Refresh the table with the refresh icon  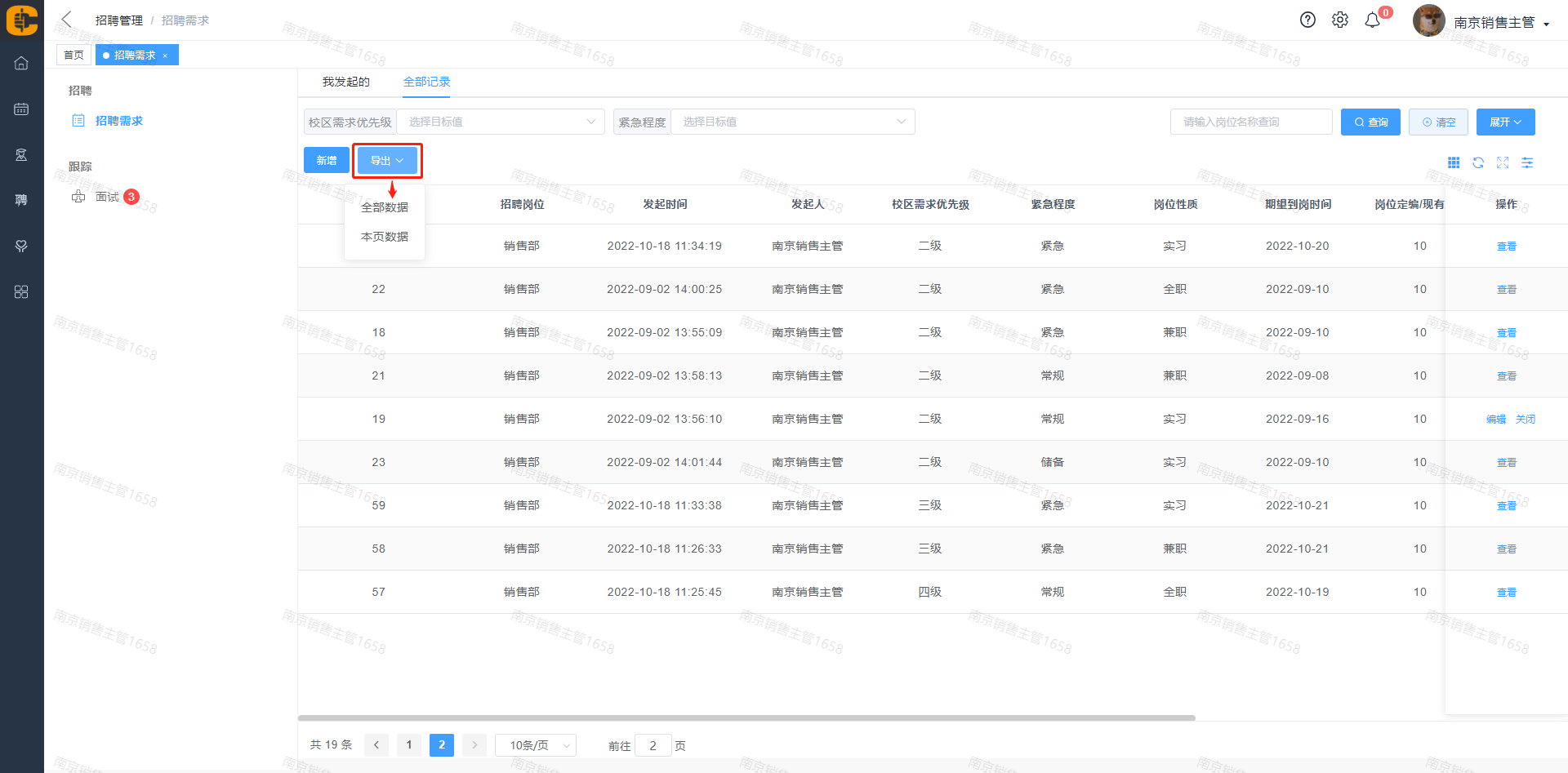(x=1478, y=163)
